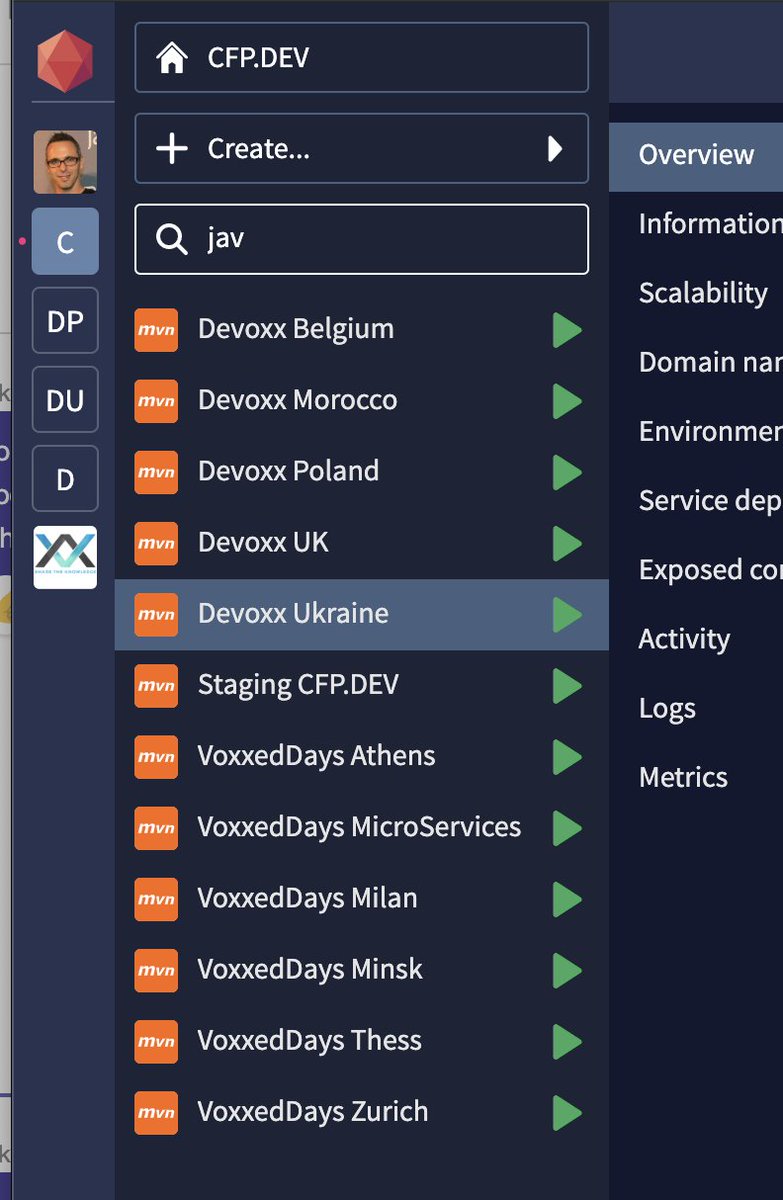Go to CFP.DEV organization home
This screenshot has width=783, height=1200.
coord(362,58)
